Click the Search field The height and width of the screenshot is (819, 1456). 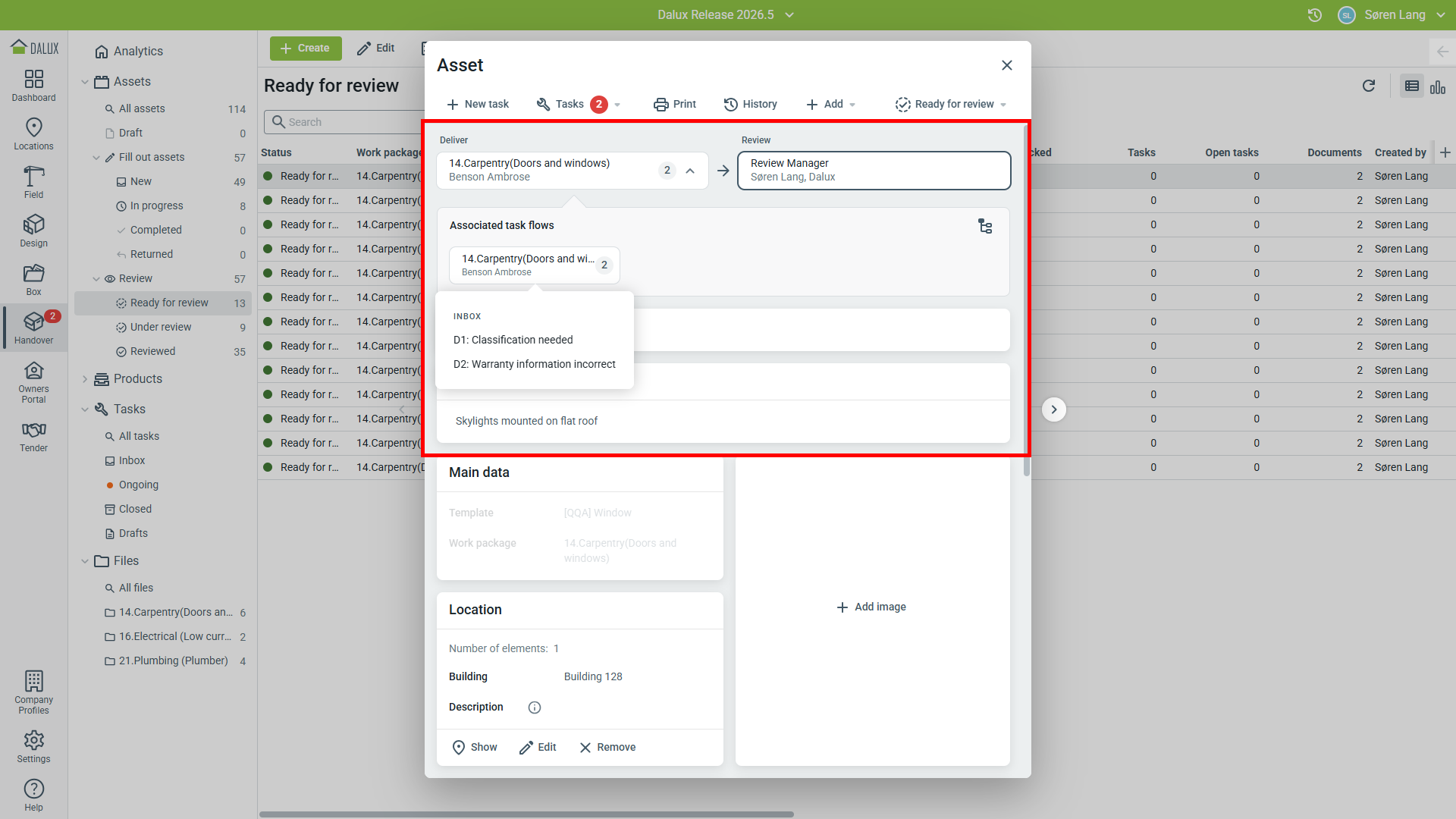(345, 122)
